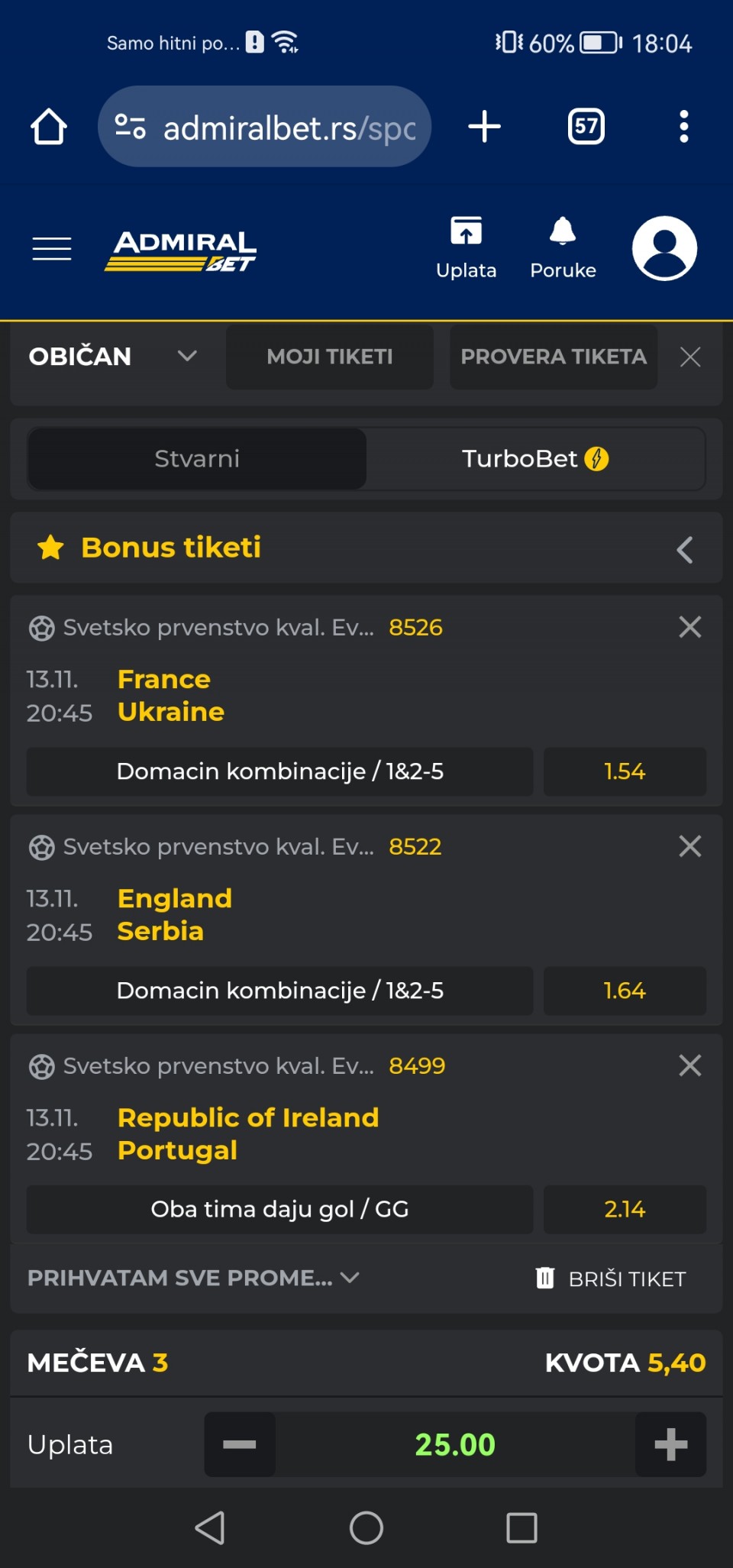
Task: Remove England vs Serbia selection
Action: pos(689,846)
